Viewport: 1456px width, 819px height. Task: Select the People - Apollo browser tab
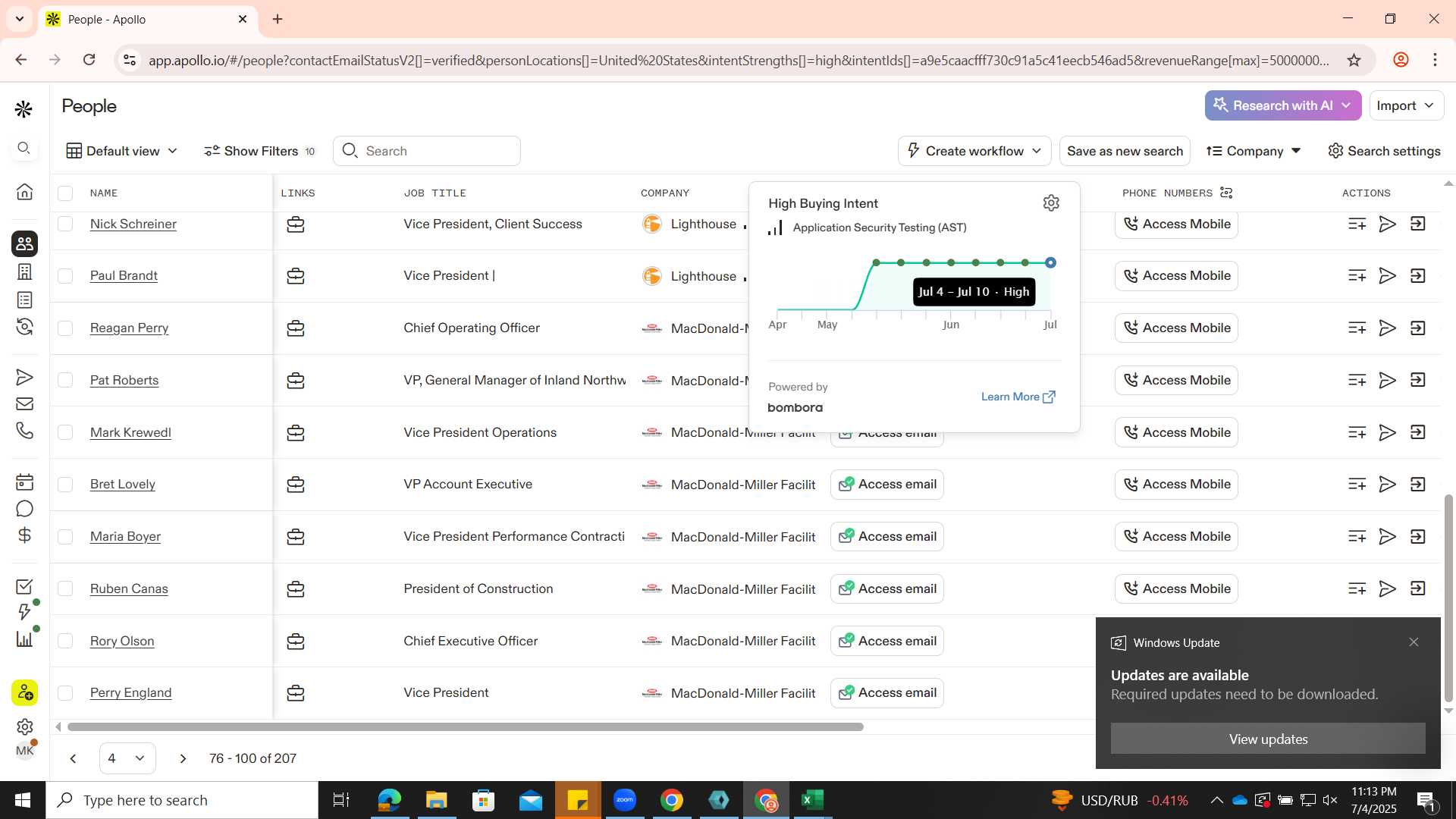click(148, 19)
